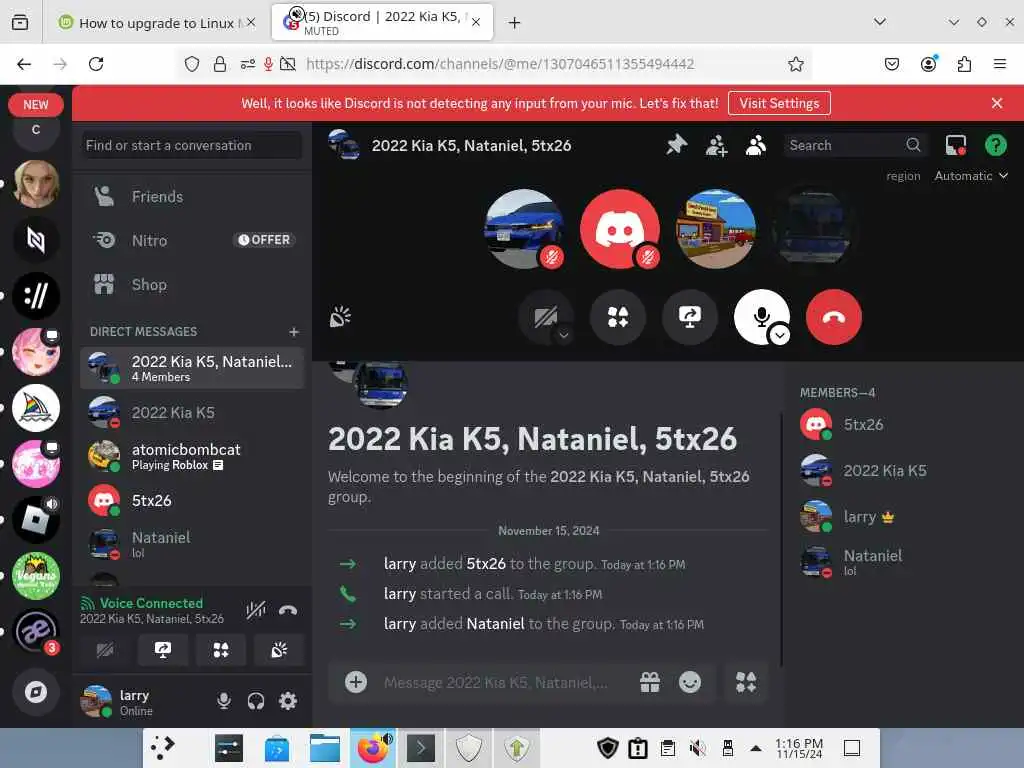The image size is (1024, 768).
Task: Open the sailboat server icon
Action: pyautogui.click(x=36, y=408)
